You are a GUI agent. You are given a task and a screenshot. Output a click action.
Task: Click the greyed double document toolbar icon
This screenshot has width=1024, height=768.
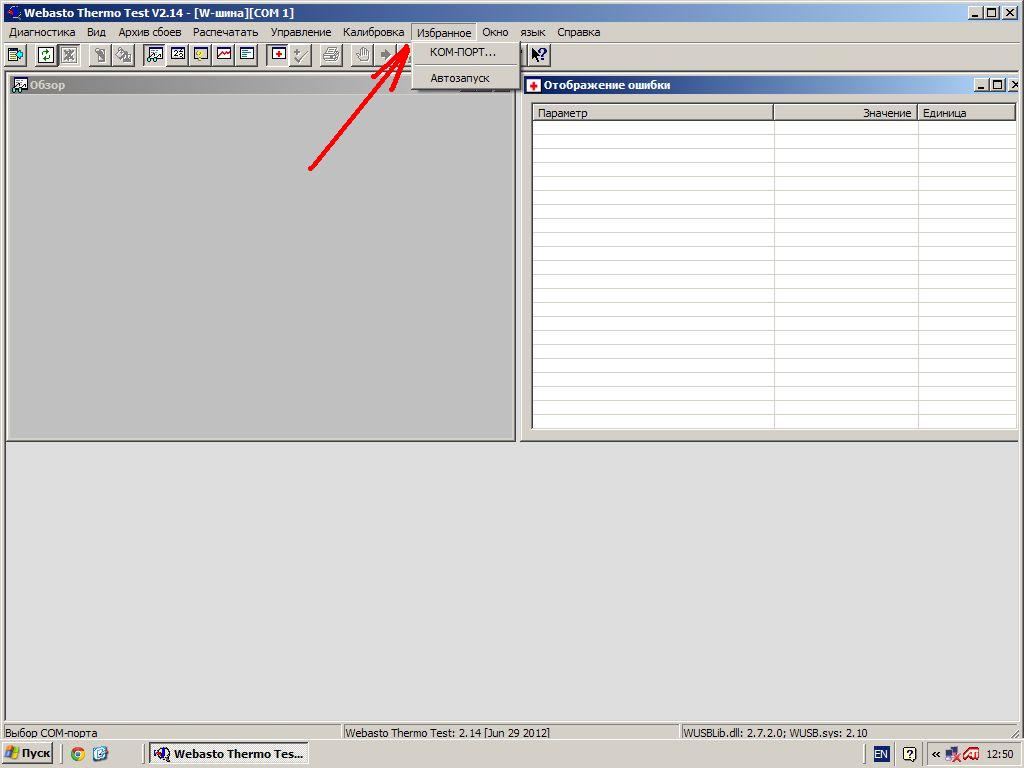(123, 55)
